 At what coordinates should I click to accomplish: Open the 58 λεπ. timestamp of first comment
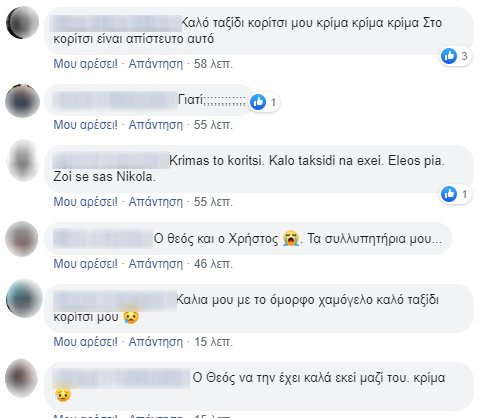click(213, 64)
